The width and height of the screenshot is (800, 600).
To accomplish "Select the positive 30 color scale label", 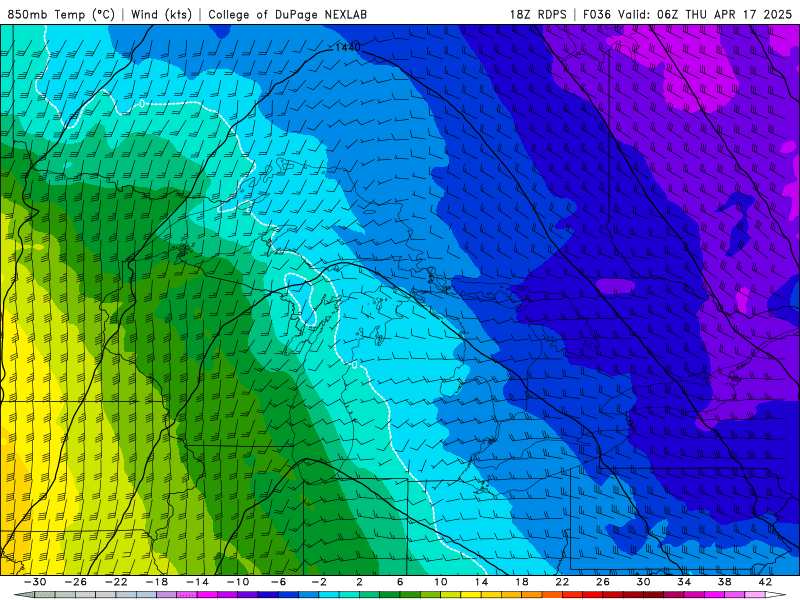I will tap(643, 582).
